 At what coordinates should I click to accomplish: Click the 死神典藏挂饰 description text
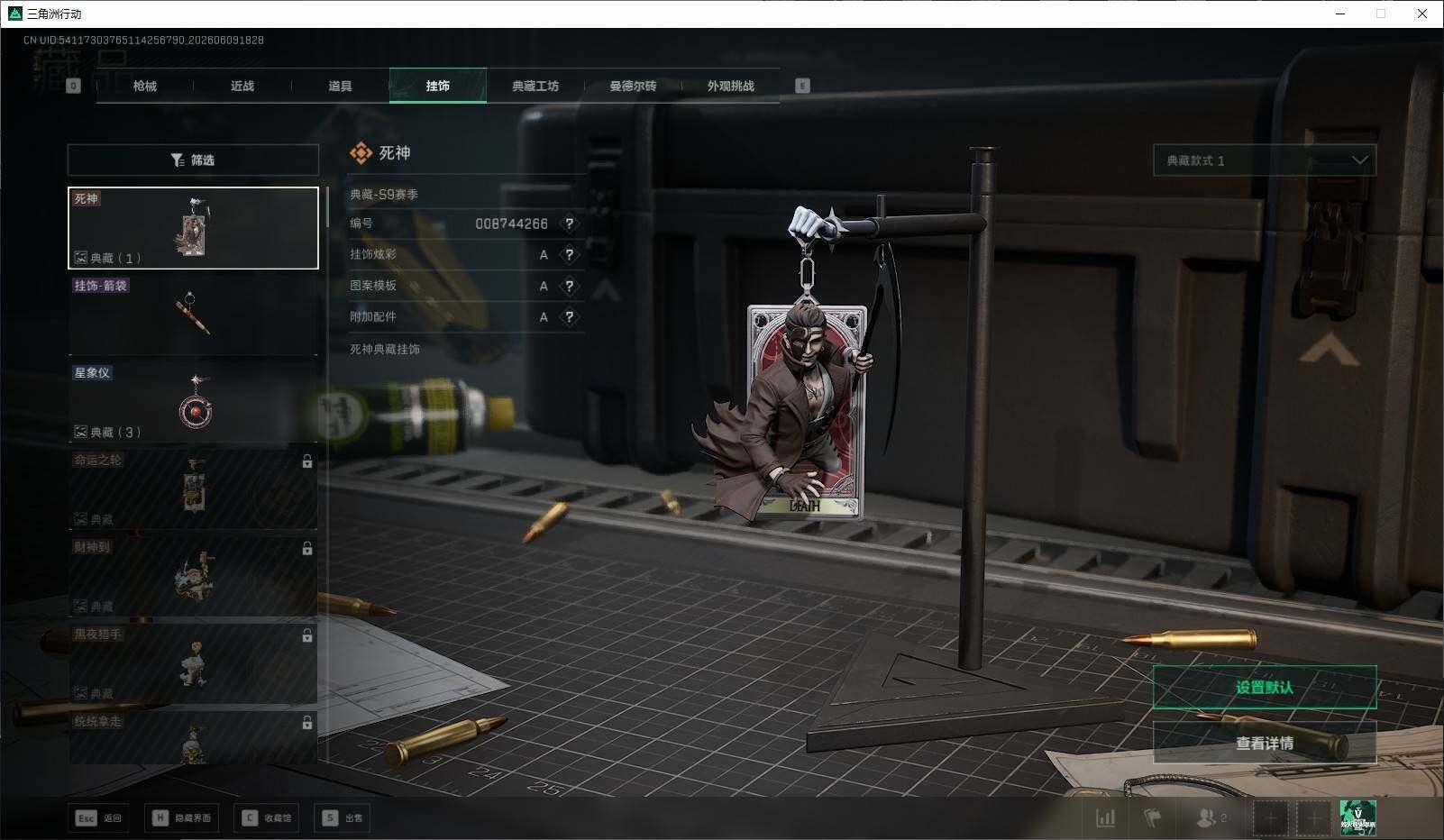[385, 349]
